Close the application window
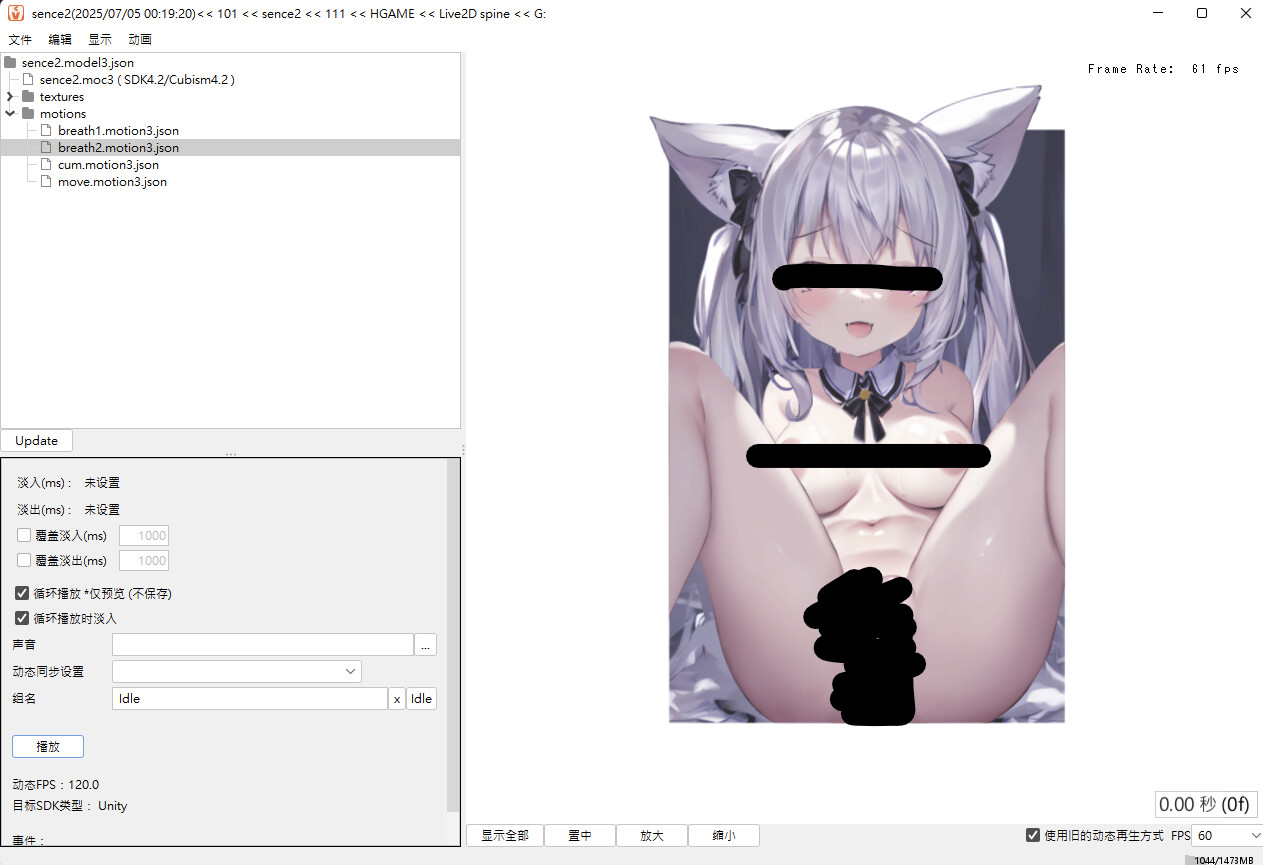This screenshot has height=865, width=1263. [1244, 13]
